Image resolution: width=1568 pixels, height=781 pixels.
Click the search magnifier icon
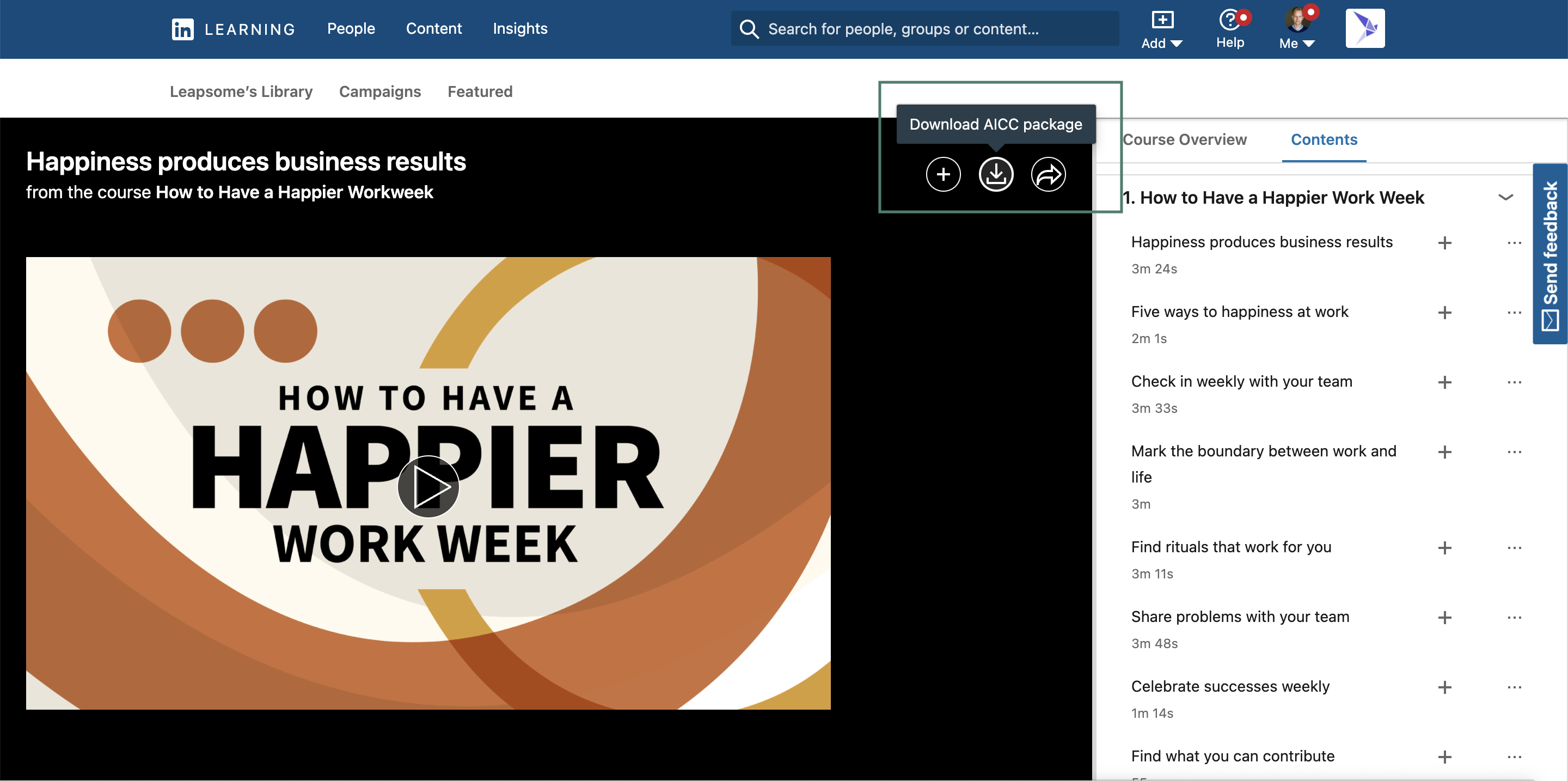click(x=749, y=29)
